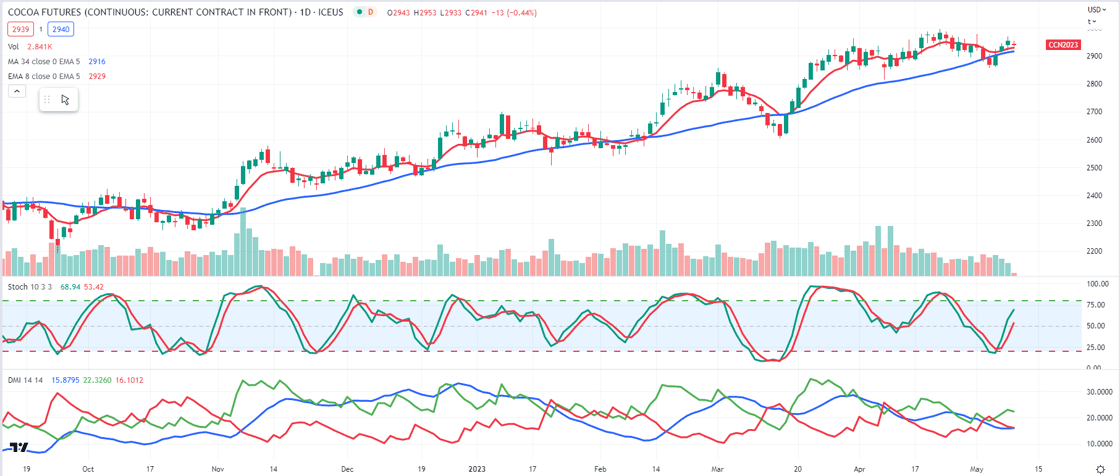Click the H2953 high price value
Viewport: 1120px width, 476px height.
click(x=426, y=13)
